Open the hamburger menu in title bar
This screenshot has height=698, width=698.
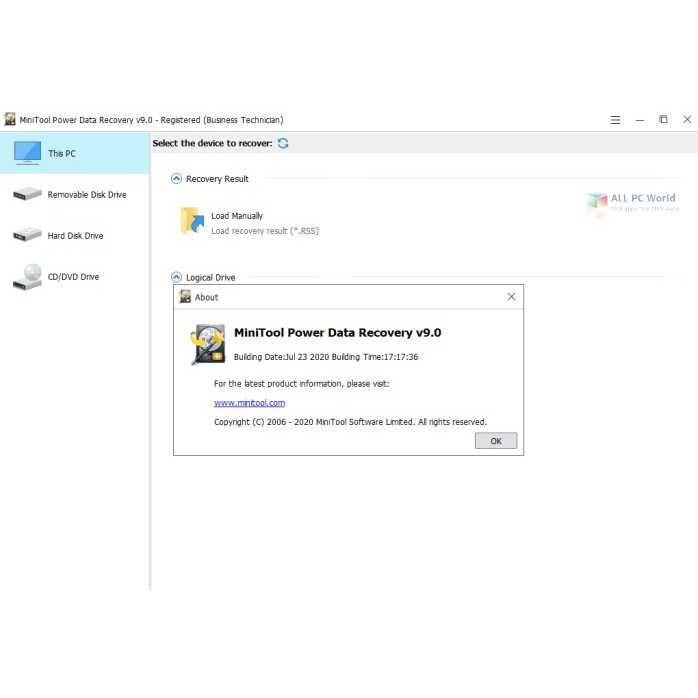615,120
